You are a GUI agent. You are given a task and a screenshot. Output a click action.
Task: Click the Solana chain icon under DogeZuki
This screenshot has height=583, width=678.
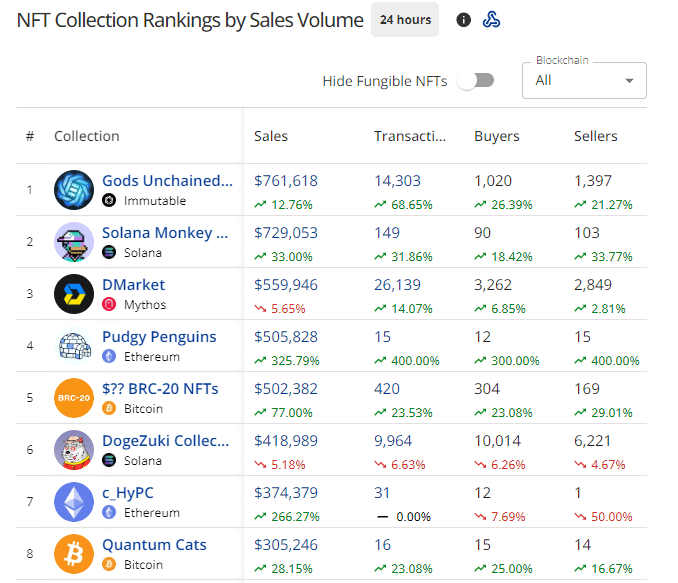tap(109, 460)
